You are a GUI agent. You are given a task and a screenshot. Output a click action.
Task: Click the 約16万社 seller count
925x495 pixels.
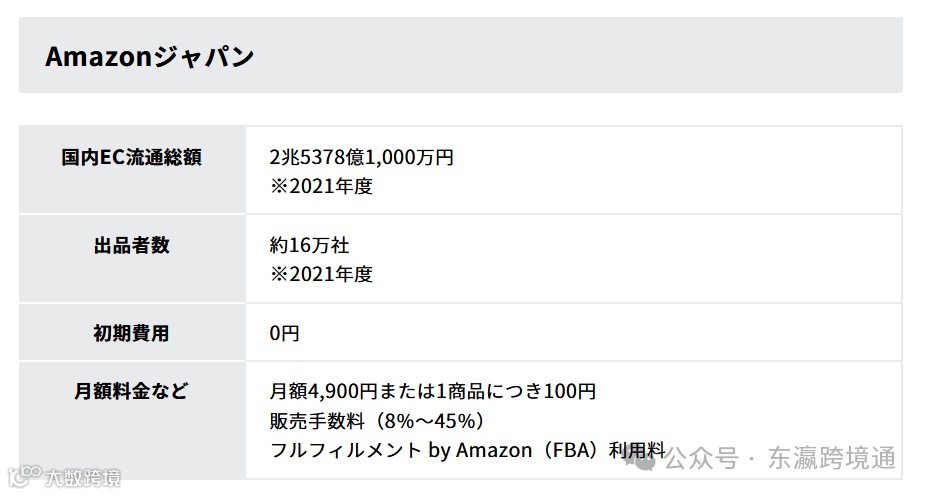click(x=310, y=245)
